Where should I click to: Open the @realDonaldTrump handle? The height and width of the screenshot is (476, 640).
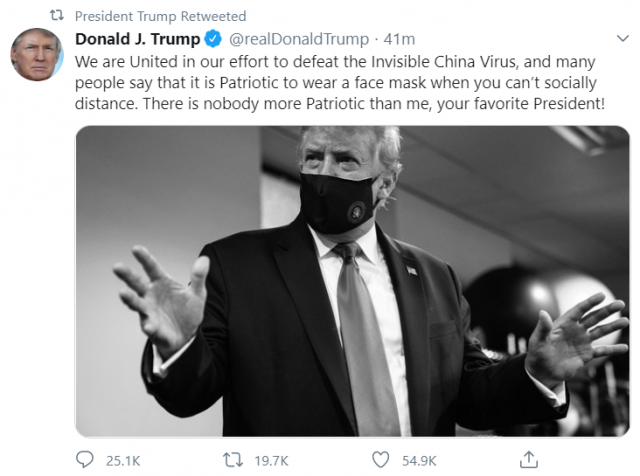(299, 39)
